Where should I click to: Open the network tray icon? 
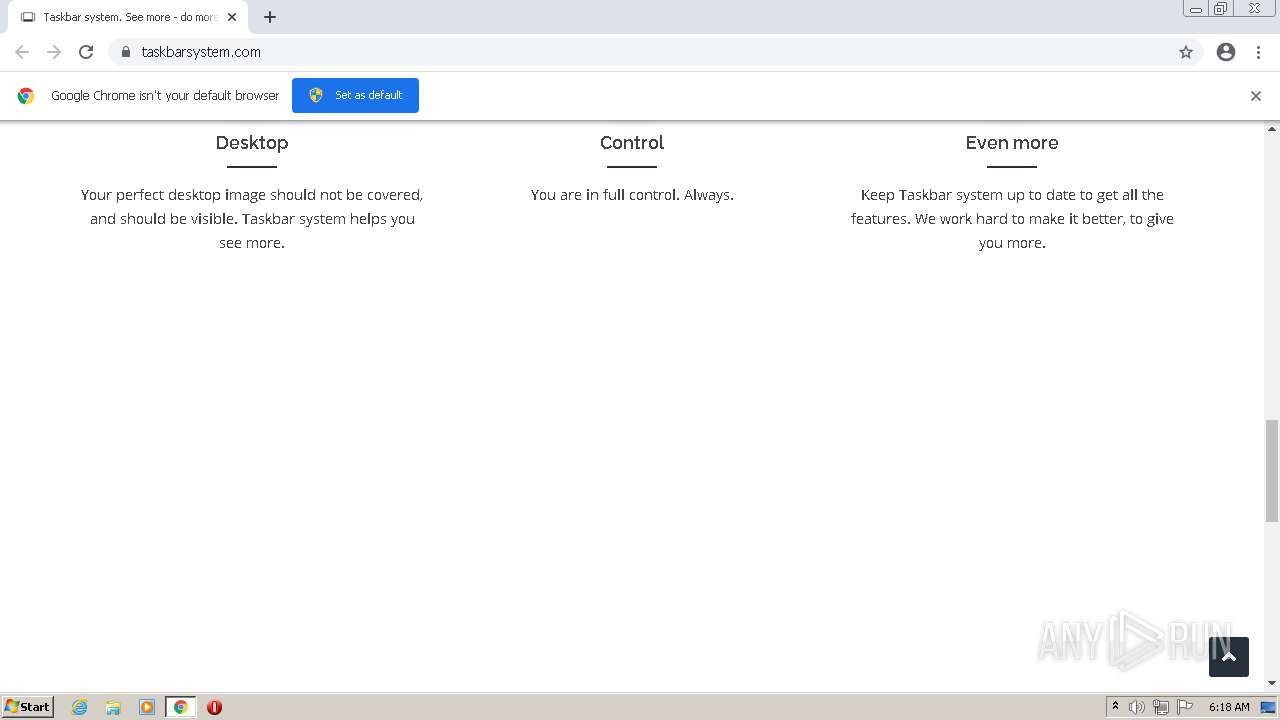[1161, 707]
